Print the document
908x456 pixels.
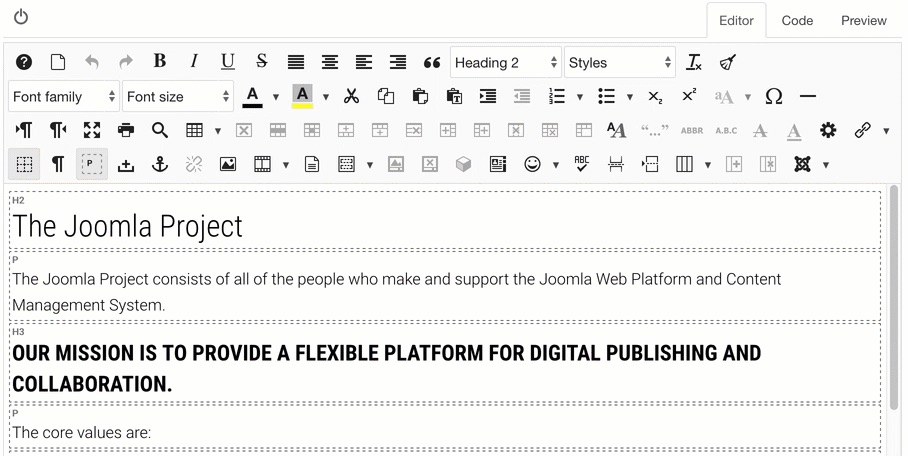[x=126, y=130]
